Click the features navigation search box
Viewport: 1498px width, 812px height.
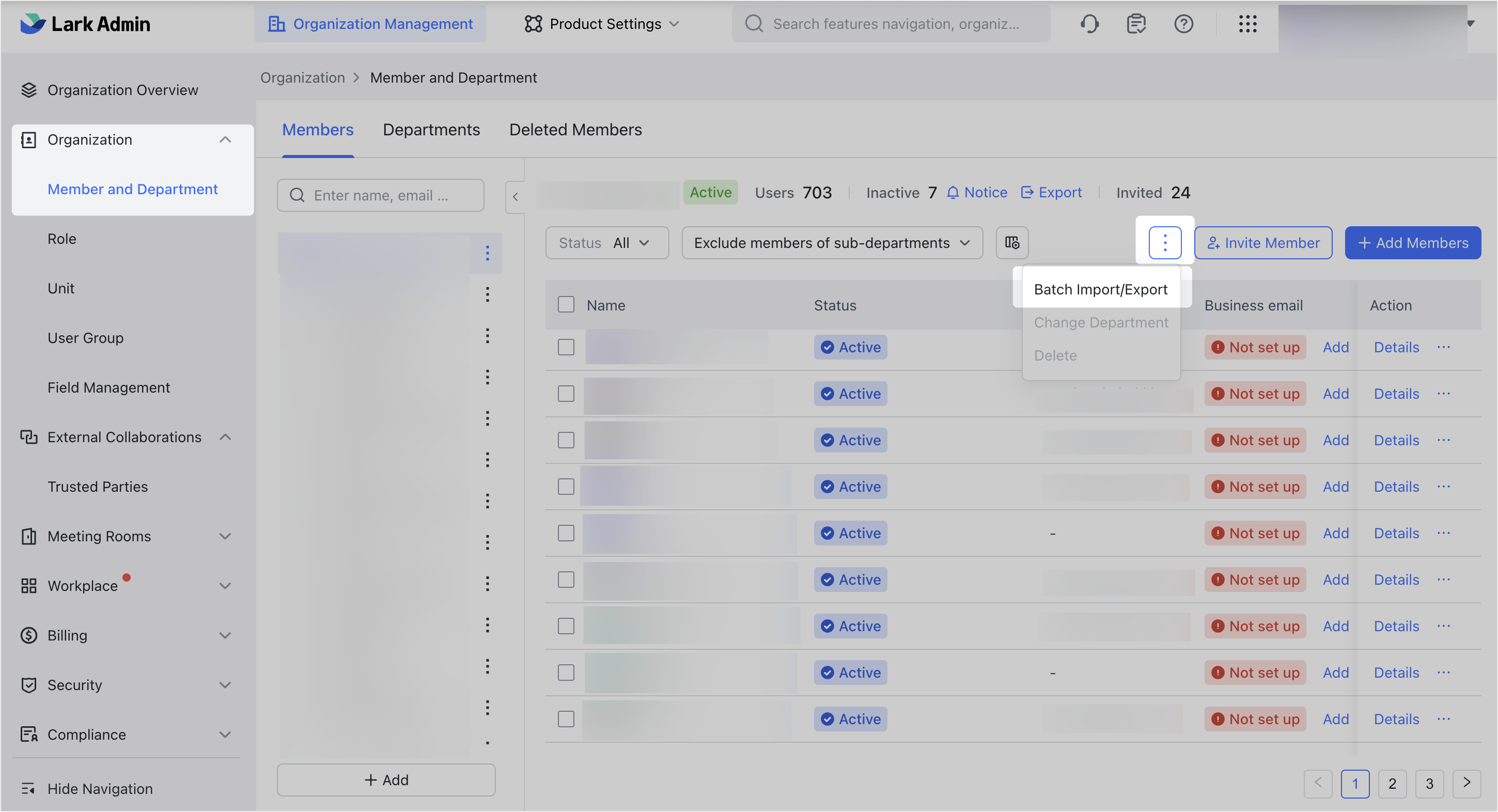pyautogui.click(x=891, y=24)
